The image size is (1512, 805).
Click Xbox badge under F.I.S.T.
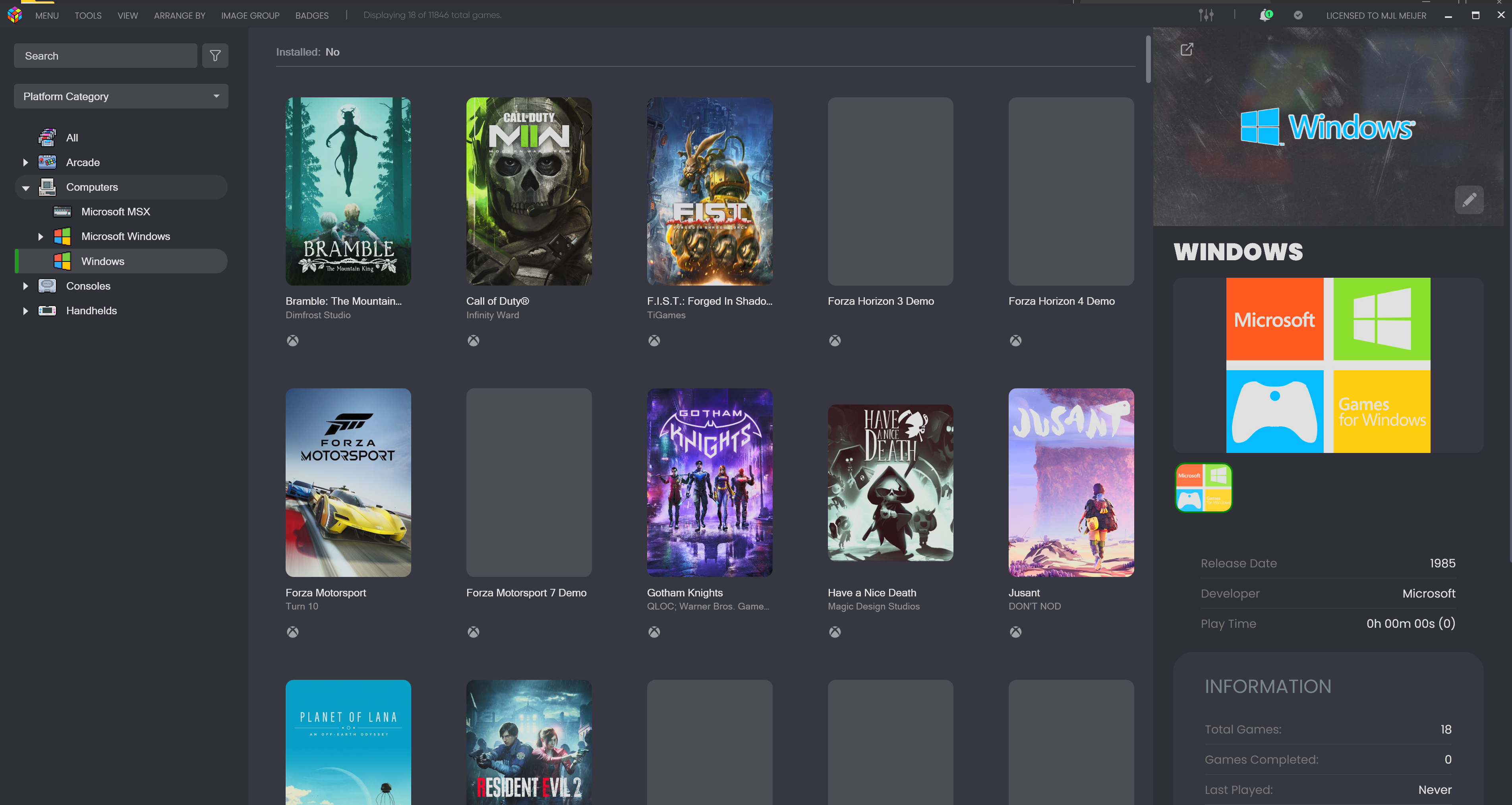coord(654,341)
